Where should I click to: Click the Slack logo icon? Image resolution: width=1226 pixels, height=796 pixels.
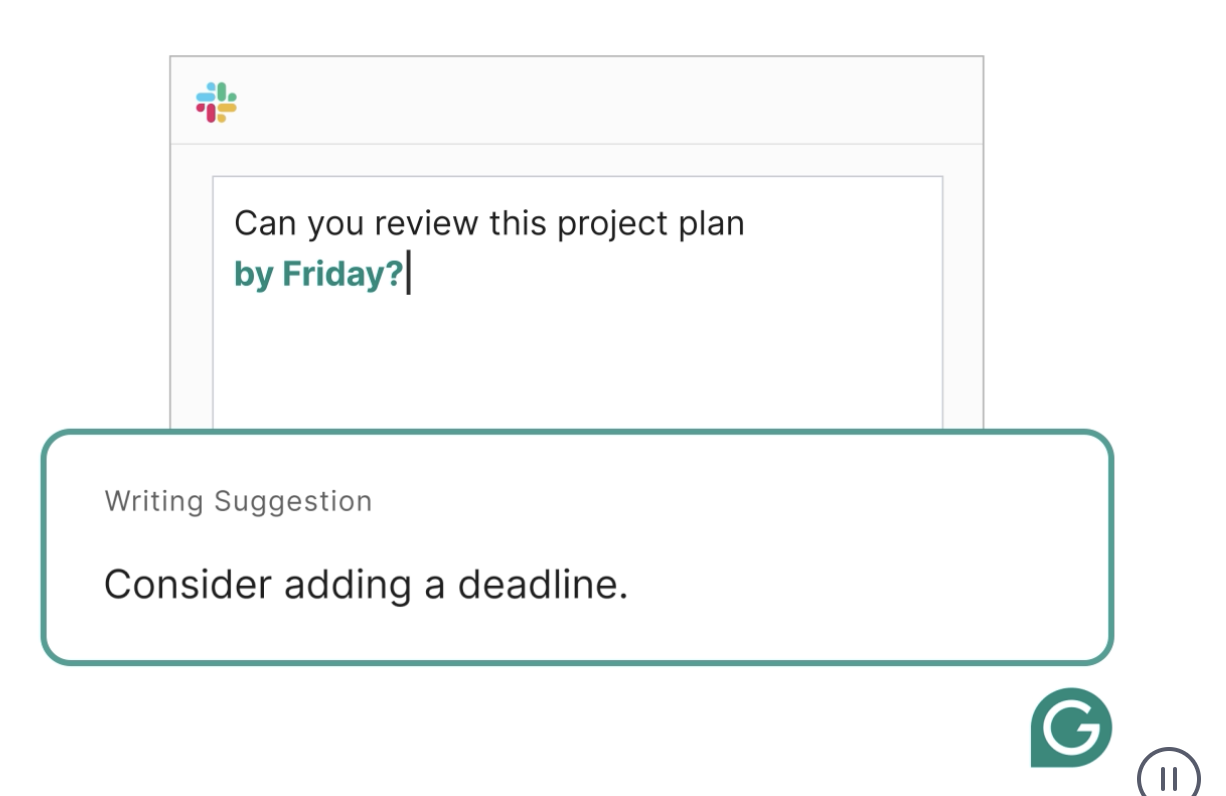click(x=216, y=102)
